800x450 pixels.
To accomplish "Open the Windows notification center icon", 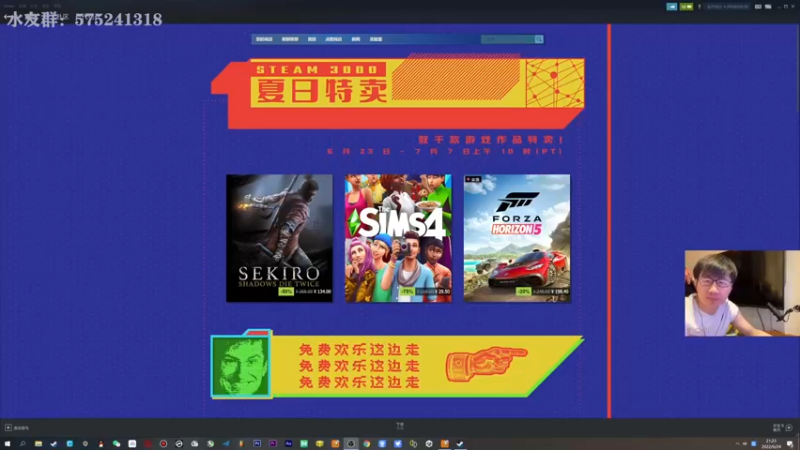I will click(790, 444).
